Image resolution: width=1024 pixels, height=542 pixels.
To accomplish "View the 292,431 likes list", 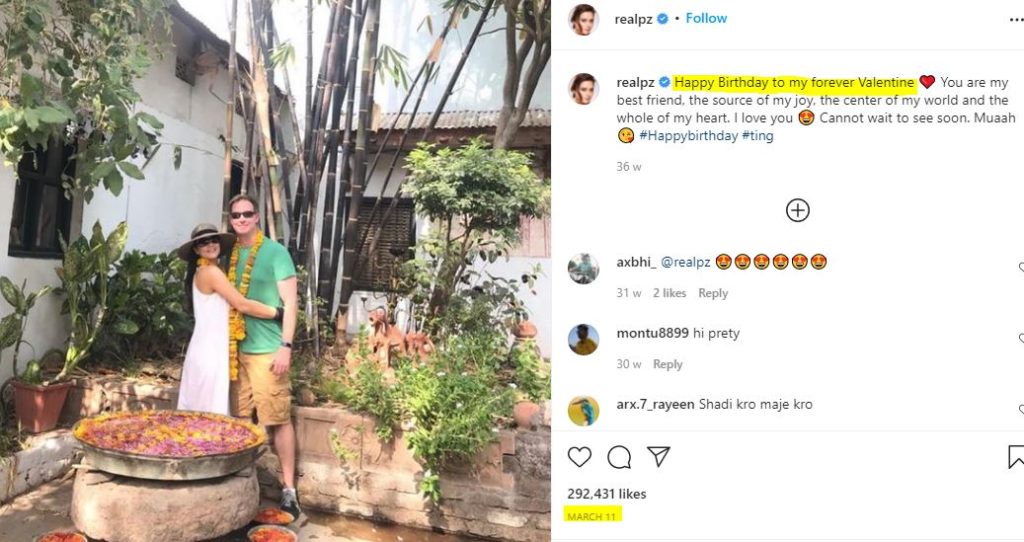I will tap(607, 494).
